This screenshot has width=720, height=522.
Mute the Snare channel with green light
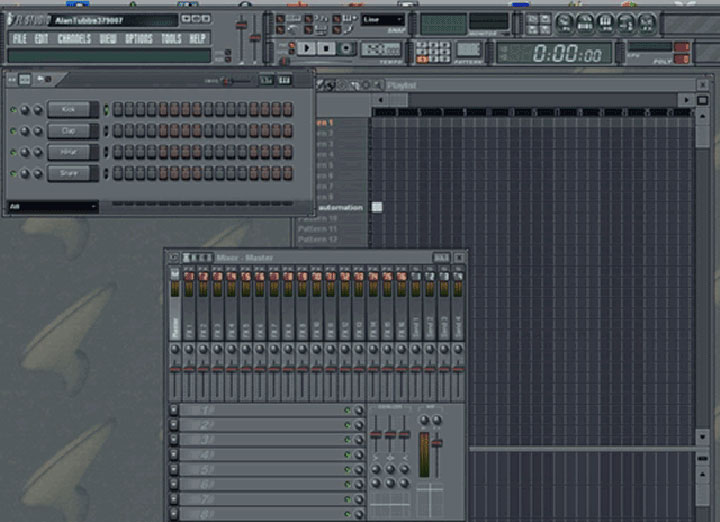click(13, 174)
